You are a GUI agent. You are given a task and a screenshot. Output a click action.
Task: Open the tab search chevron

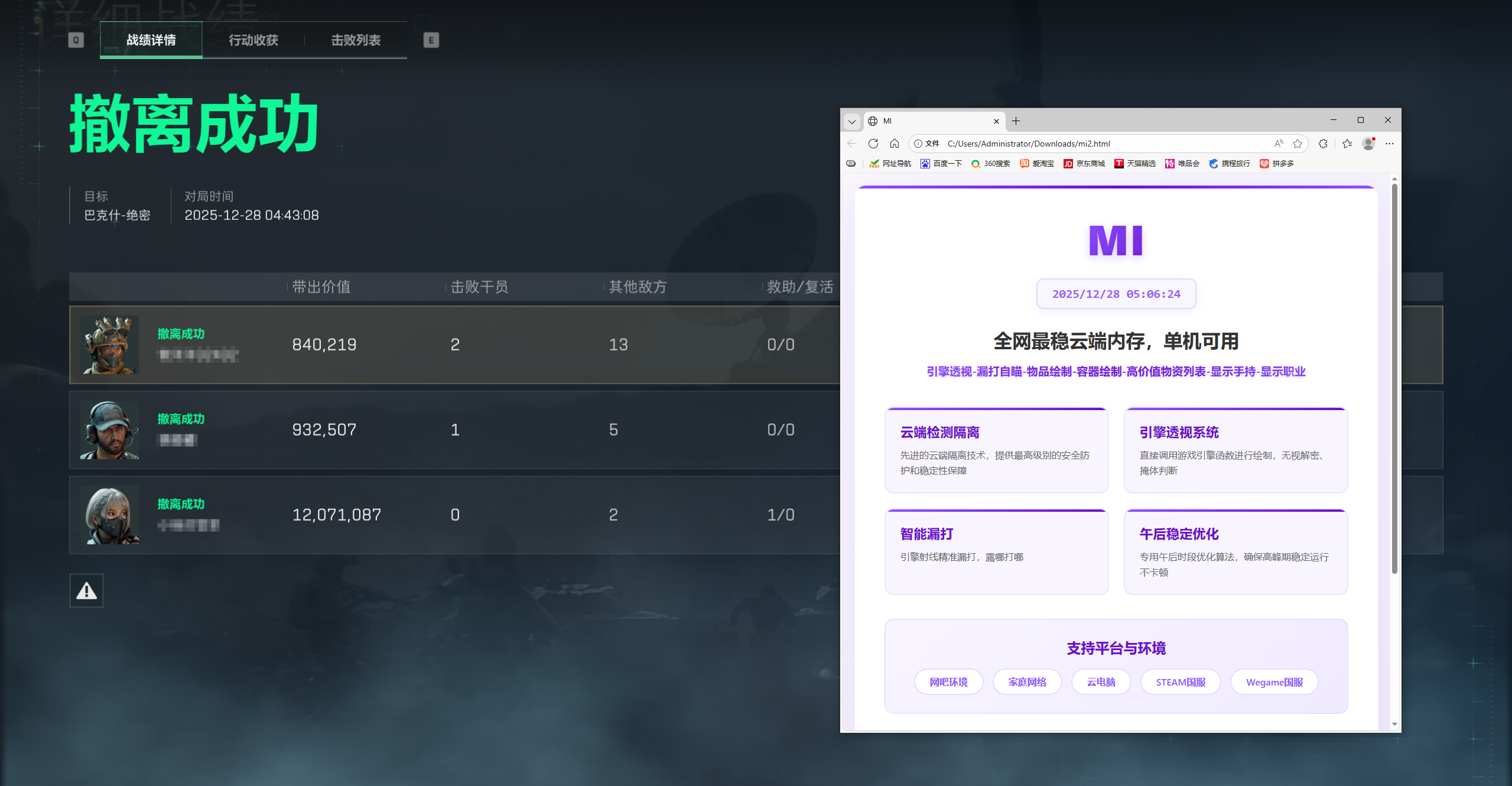[x=851, y=121]
